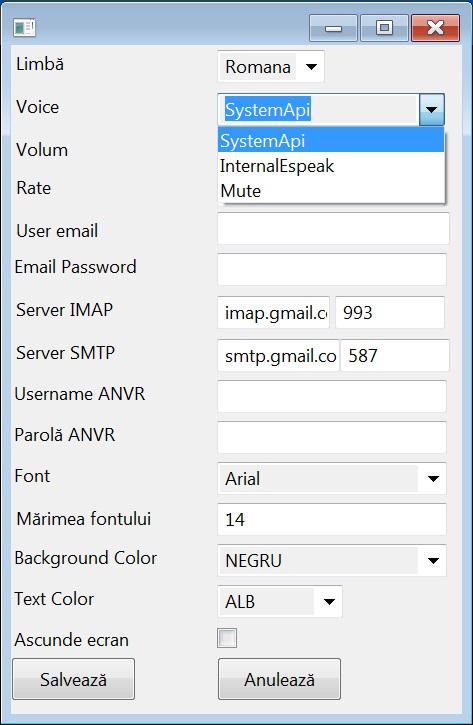Open Text Color ALB dropdown
Image resolution: width=473 pixels, height=725 pixels.
click(280, 601)
